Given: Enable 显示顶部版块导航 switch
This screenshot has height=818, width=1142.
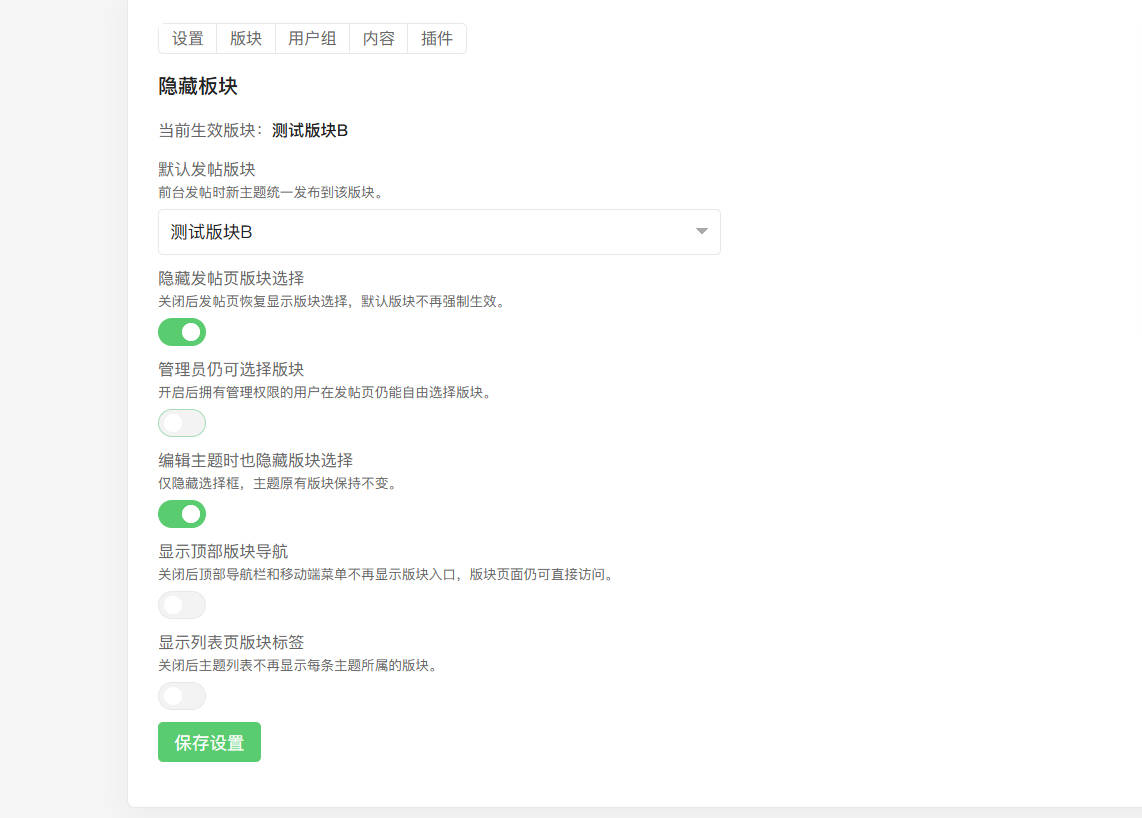Looking at the screenshot, I should click(x=182, y=605).
